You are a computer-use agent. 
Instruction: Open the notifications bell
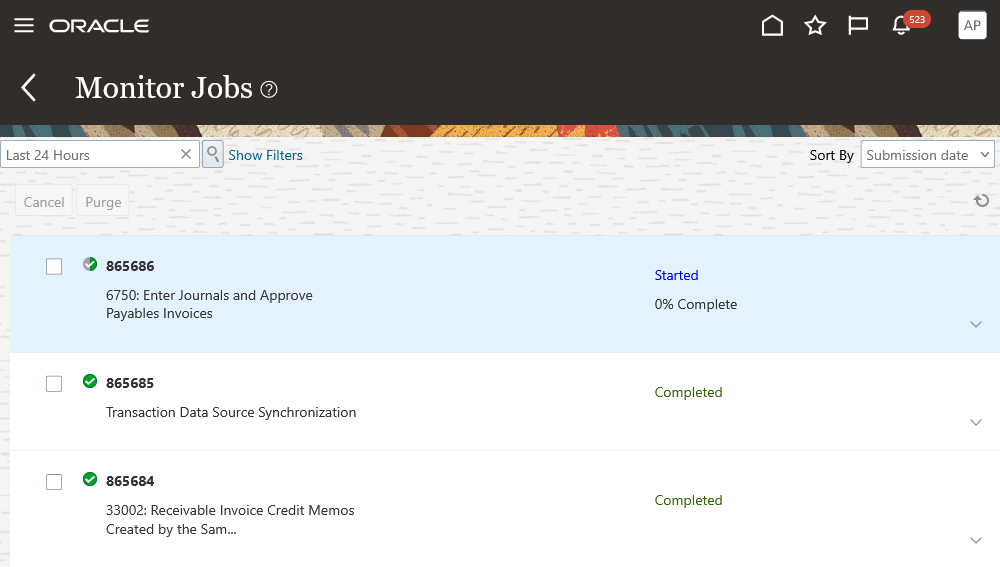(901, 27)
